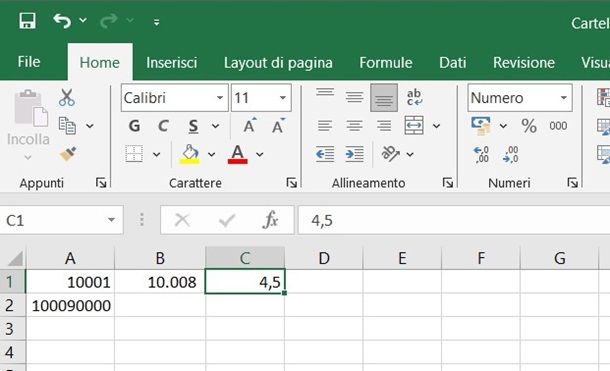Click the middle align icon

point(354,97)
